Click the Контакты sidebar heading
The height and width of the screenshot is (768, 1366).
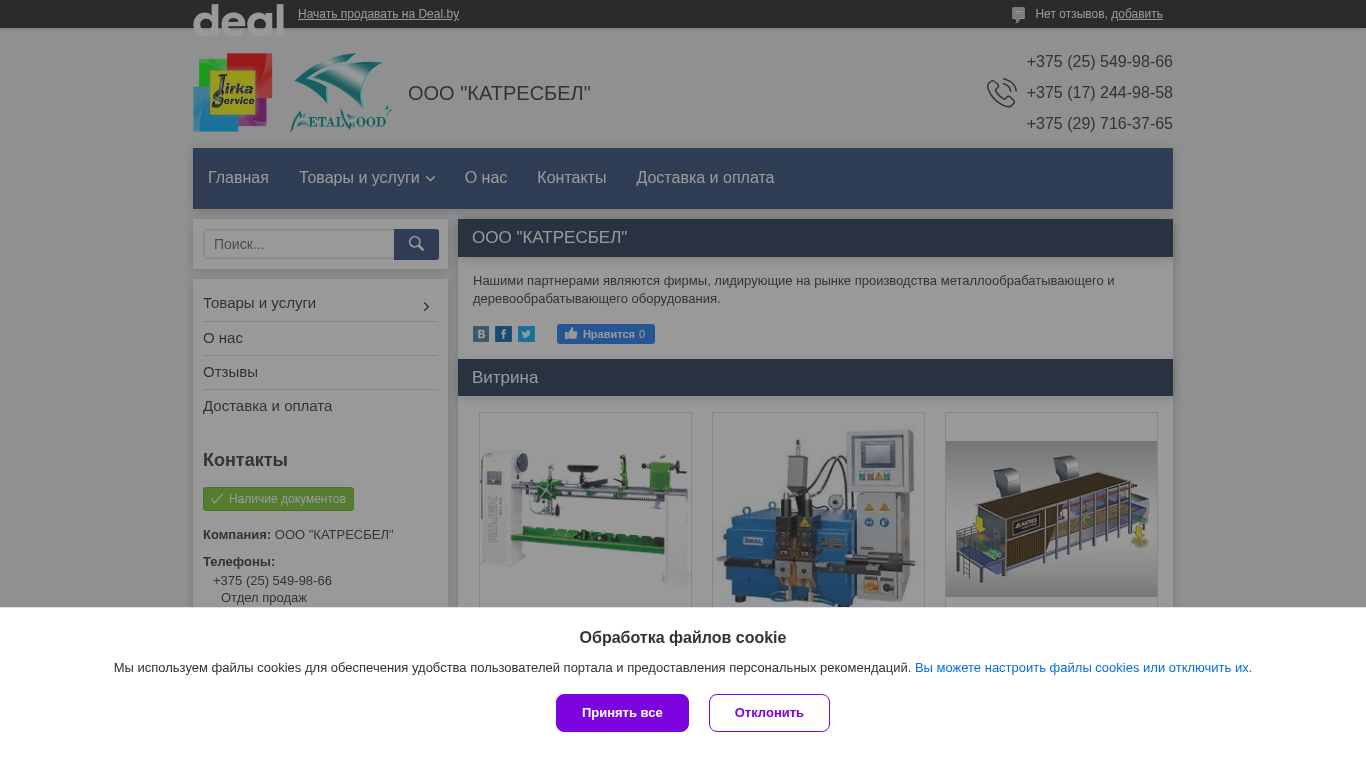coord(245,460)
